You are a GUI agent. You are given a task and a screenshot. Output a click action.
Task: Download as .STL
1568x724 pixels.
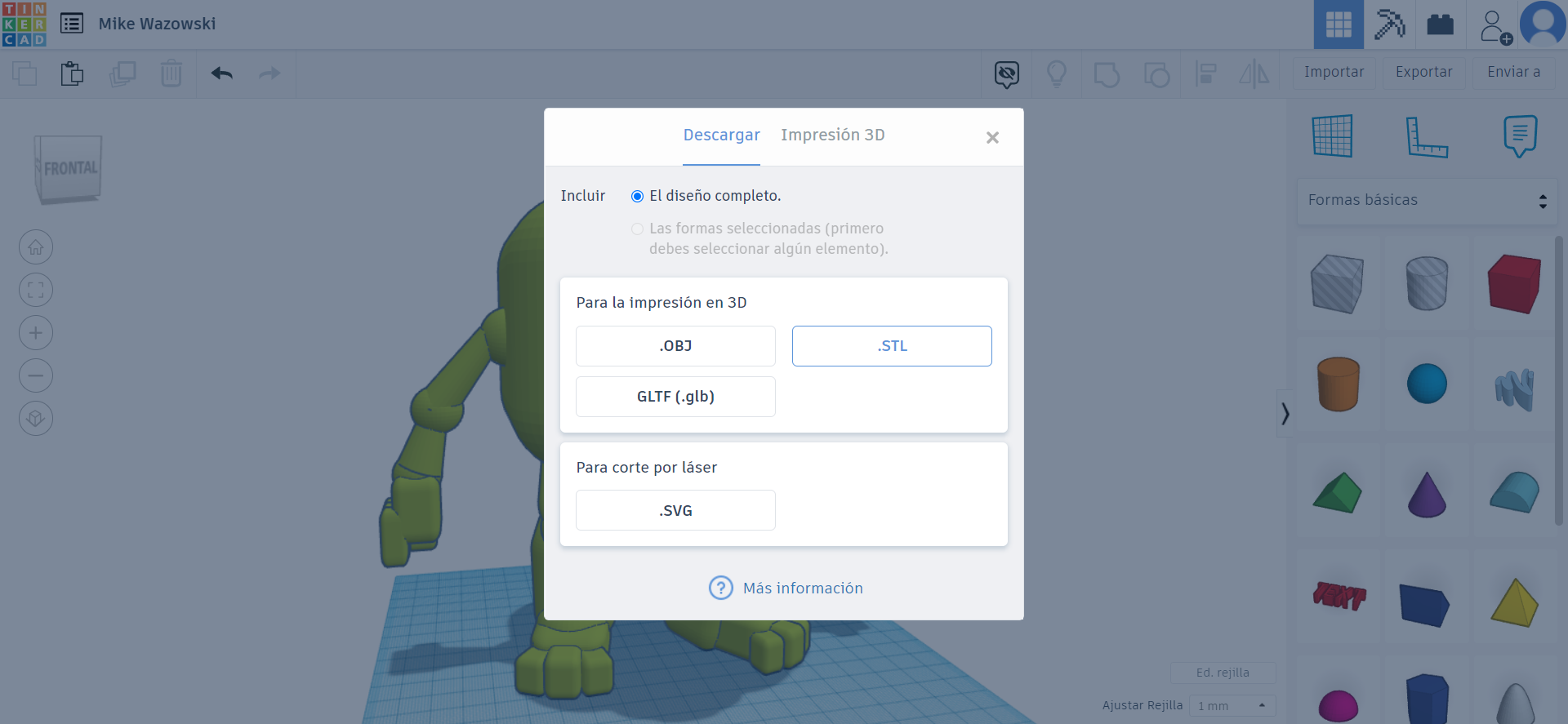(892, 346)
